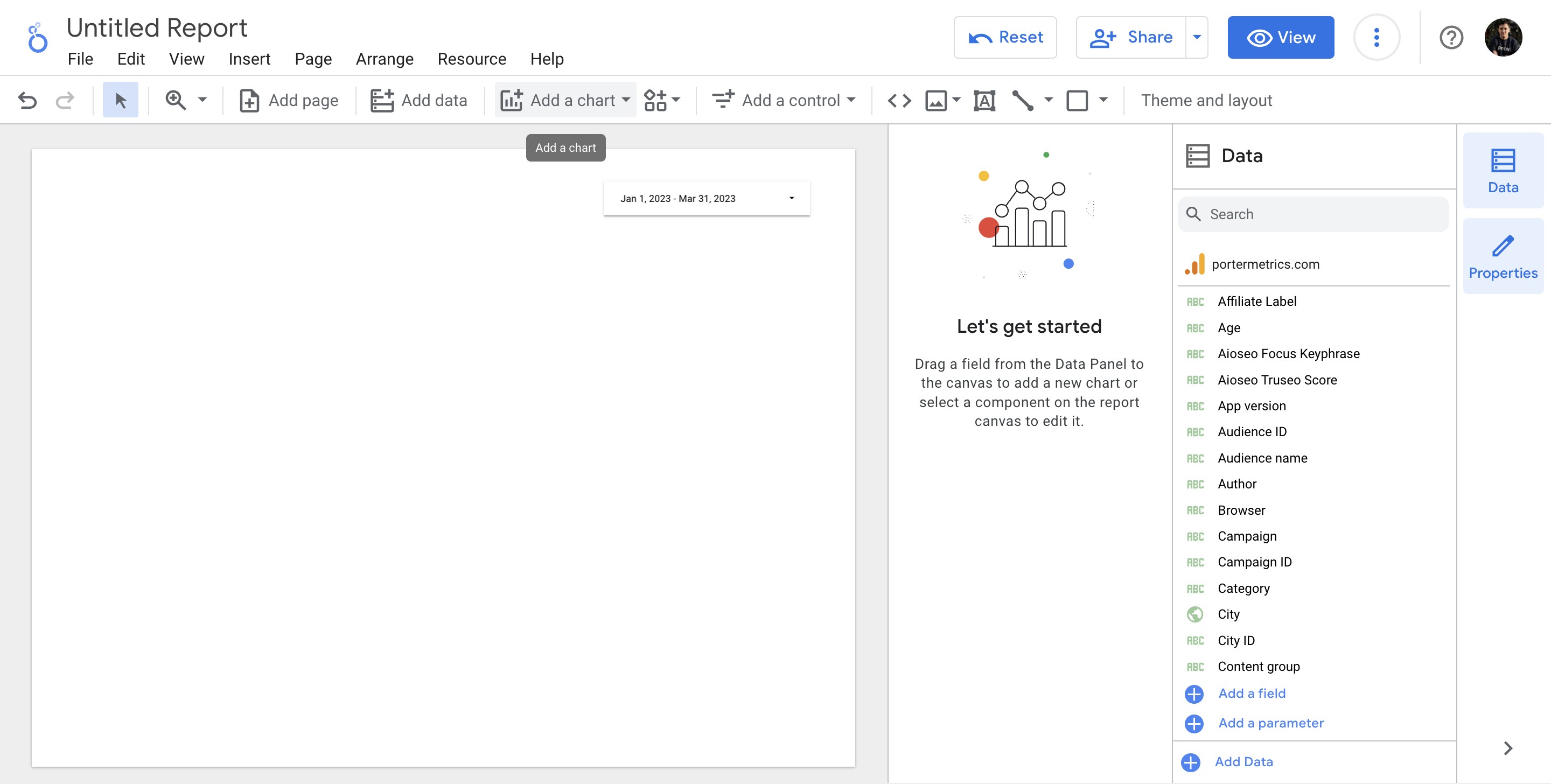Expand the shape type dropdown arrow
Screen dimensions: 1551x784
pyautogui.click(x=1103, y=100)
